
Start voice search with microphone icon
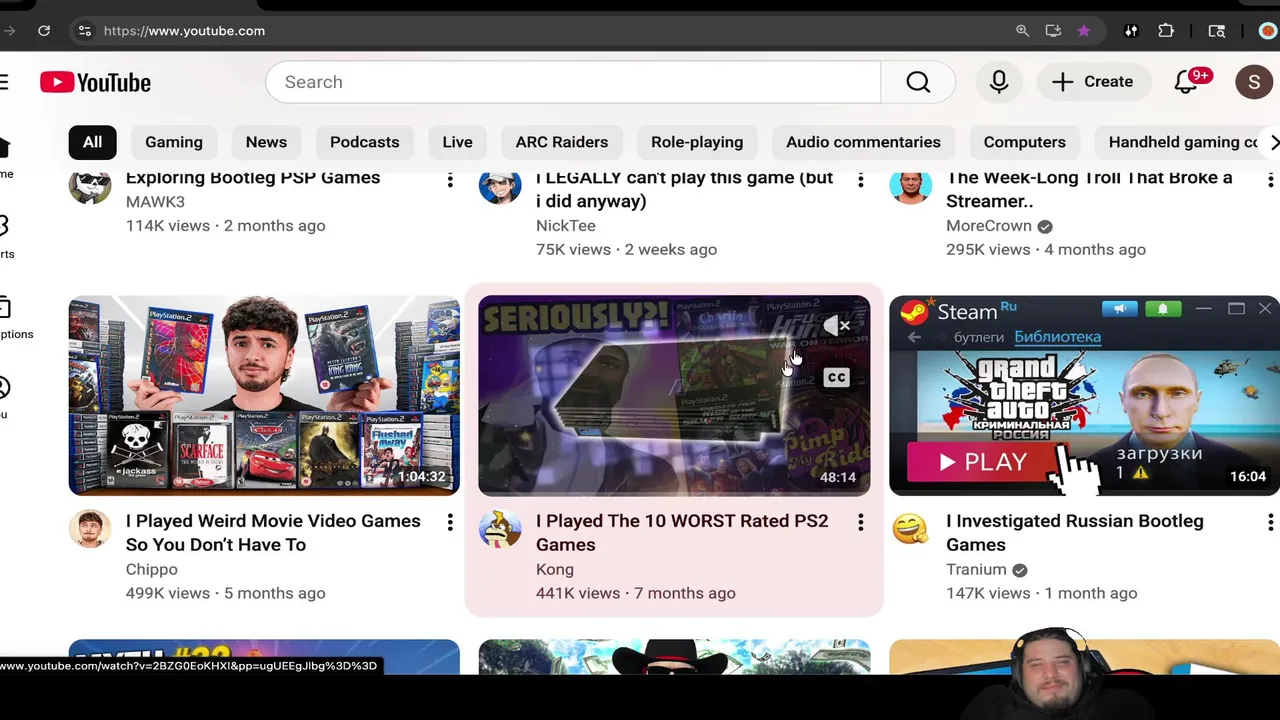click(999, 82)
